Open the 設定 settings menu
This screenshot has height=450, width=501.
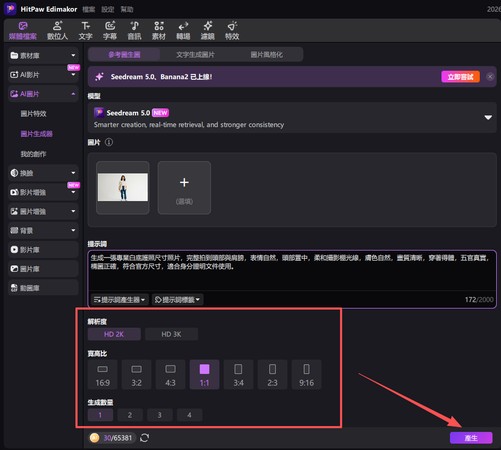(x=108, y=9)
